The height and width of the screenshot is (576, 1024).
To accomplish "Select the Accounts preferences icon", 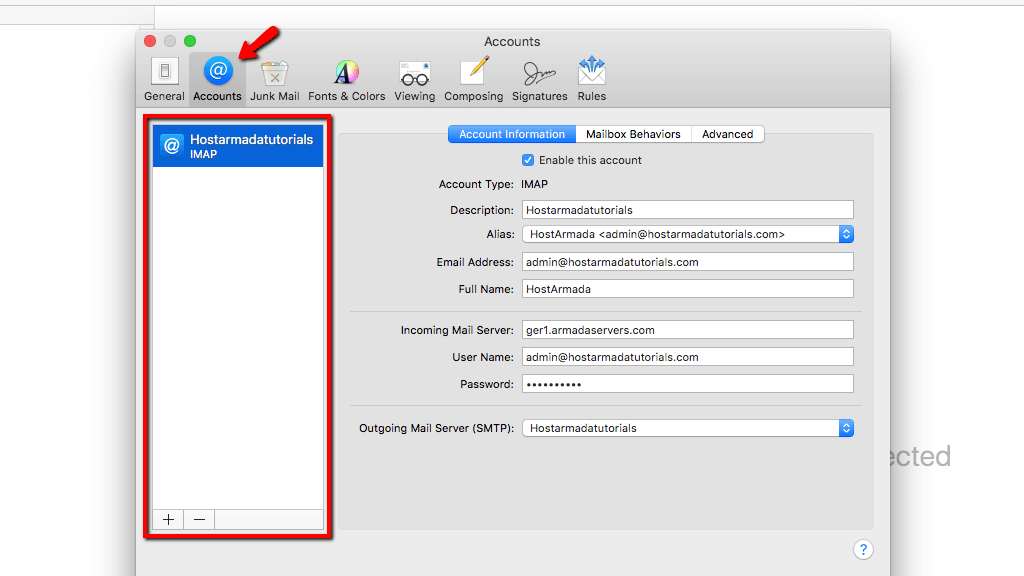I will pyautogui.click(x=217, y=79).
